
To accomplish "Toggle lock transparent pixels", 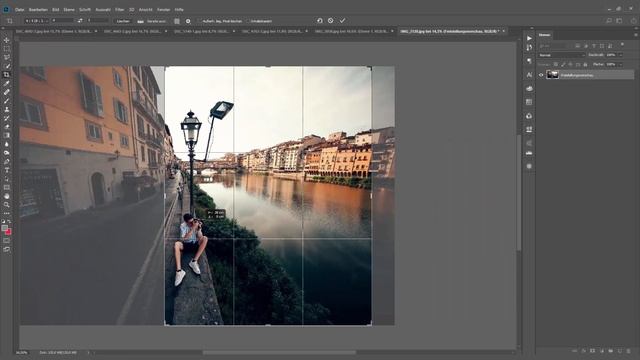I will [556, 64].
